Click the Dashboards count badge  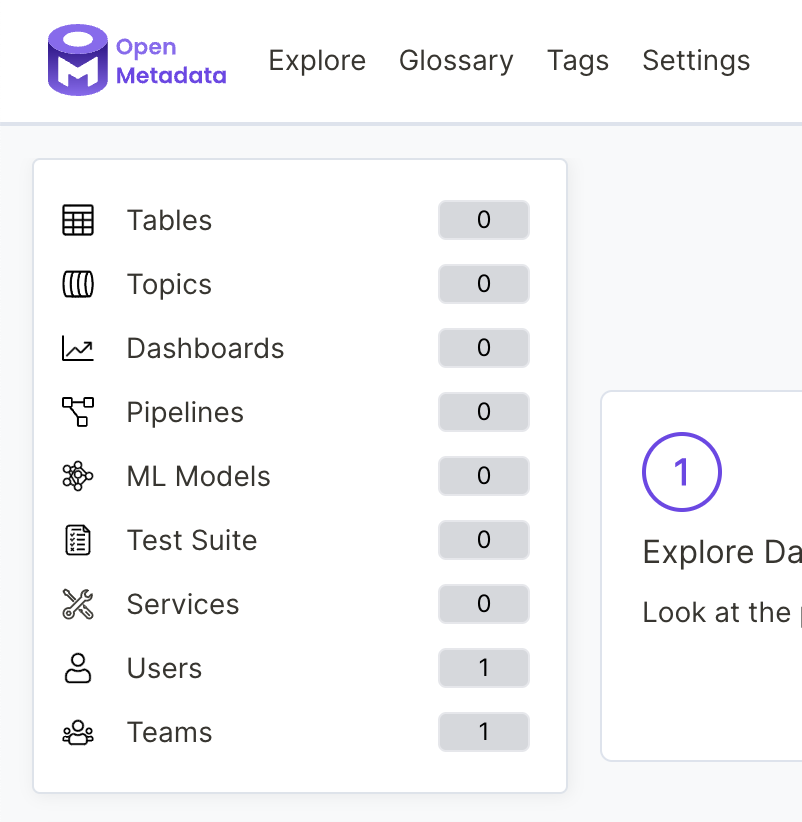[x=483, y=348]
